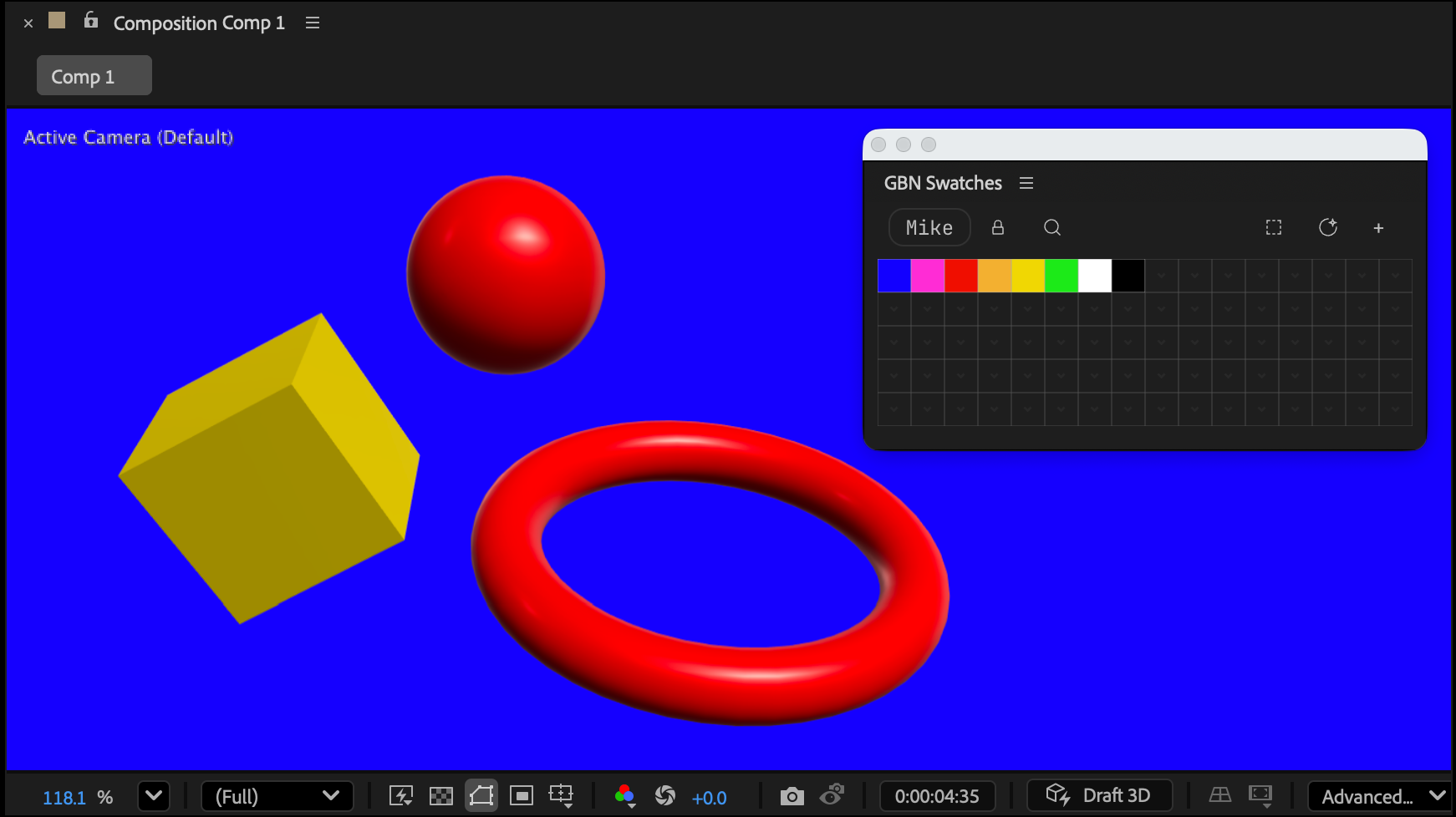This screenshot has height=817, width=1456.
Task: Pick the magenta color swatch
Action: click(x=927, y=276)
